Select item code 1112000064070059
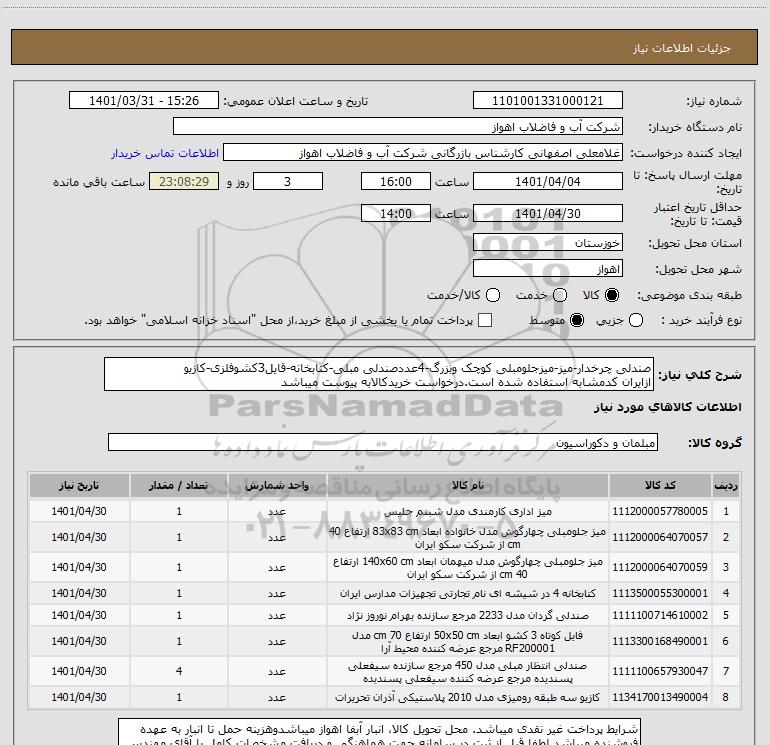Image resolution: width=770 pixels, height=745 pixels. [660, 567]
